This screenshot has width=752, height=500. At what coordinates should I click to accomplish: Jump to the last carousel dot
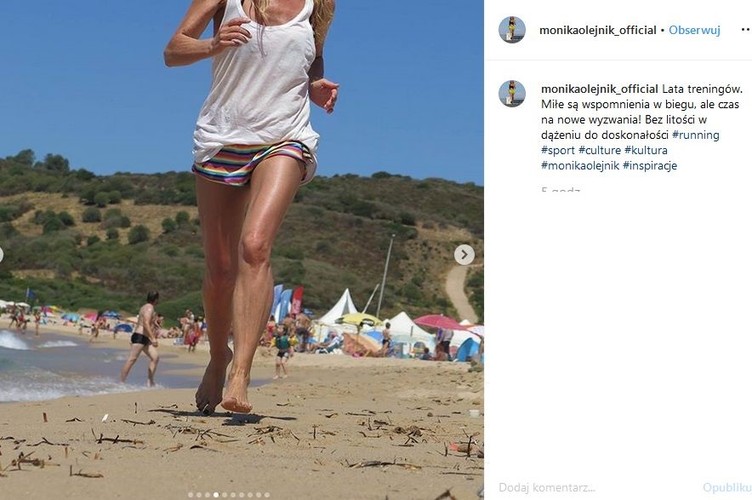[x=267, y=495]
